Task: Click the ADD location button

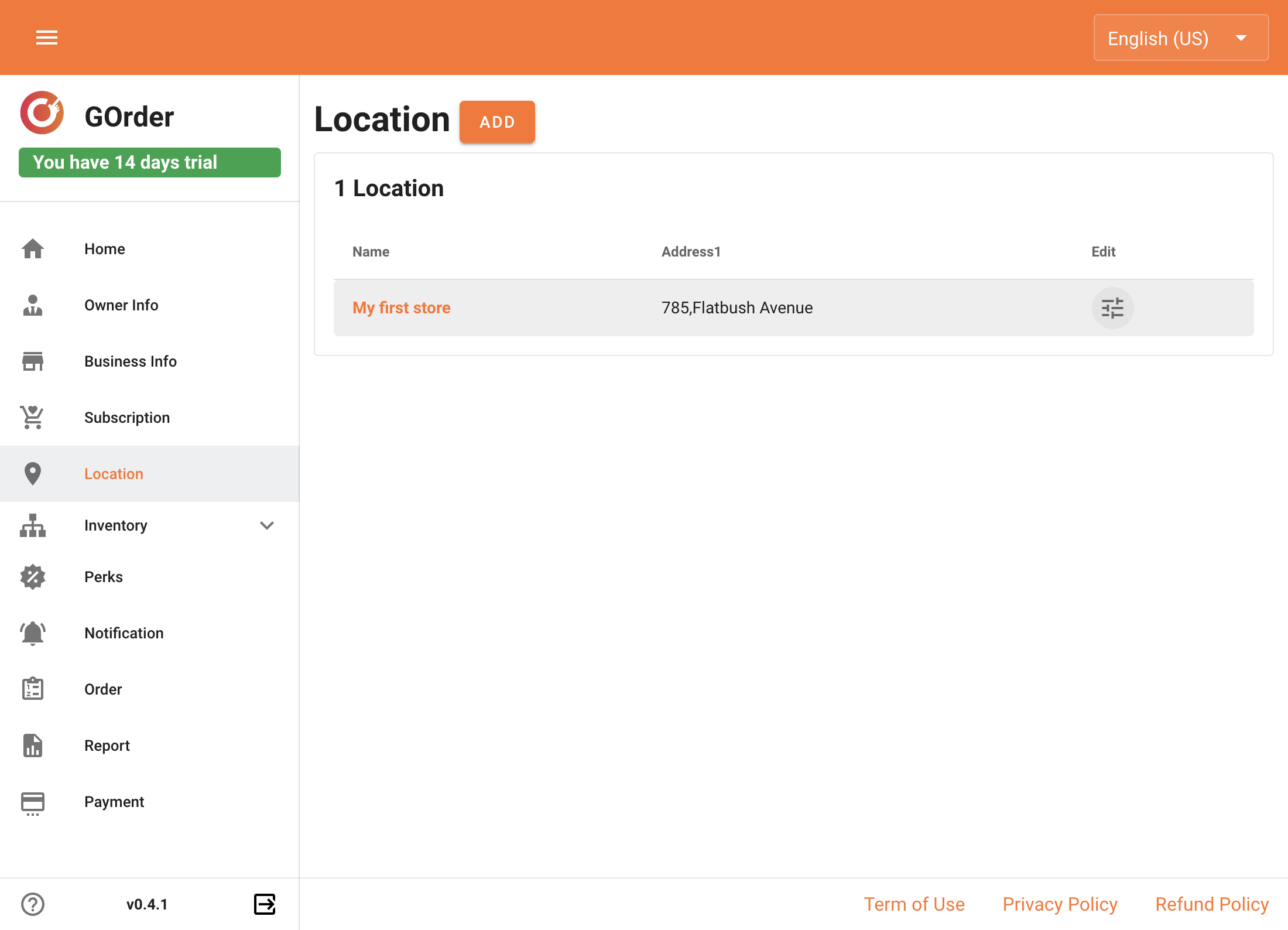Action: [x=497, y=122]
